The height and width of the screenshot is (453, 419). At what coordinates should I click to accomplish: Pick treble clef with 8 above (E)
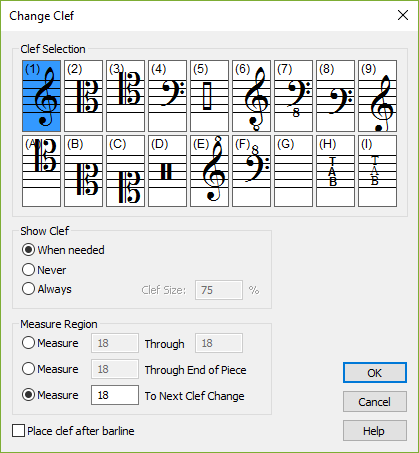(209, 171)
